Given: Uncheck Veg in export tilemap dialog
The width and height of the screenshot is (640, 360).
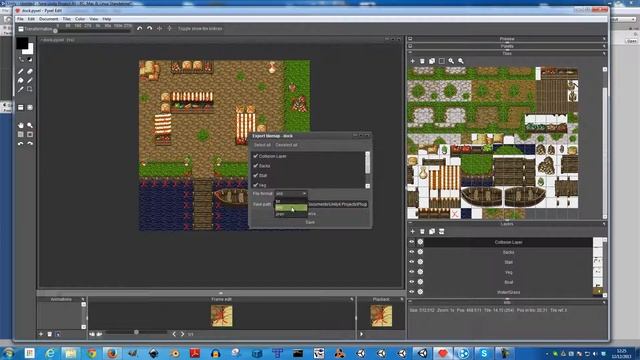Looking at the screenshot, I should [256, 185].
